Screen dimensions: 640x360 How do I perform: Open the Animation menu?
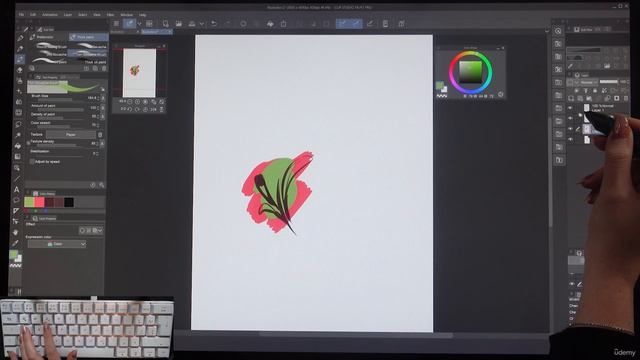pos(50,15)
